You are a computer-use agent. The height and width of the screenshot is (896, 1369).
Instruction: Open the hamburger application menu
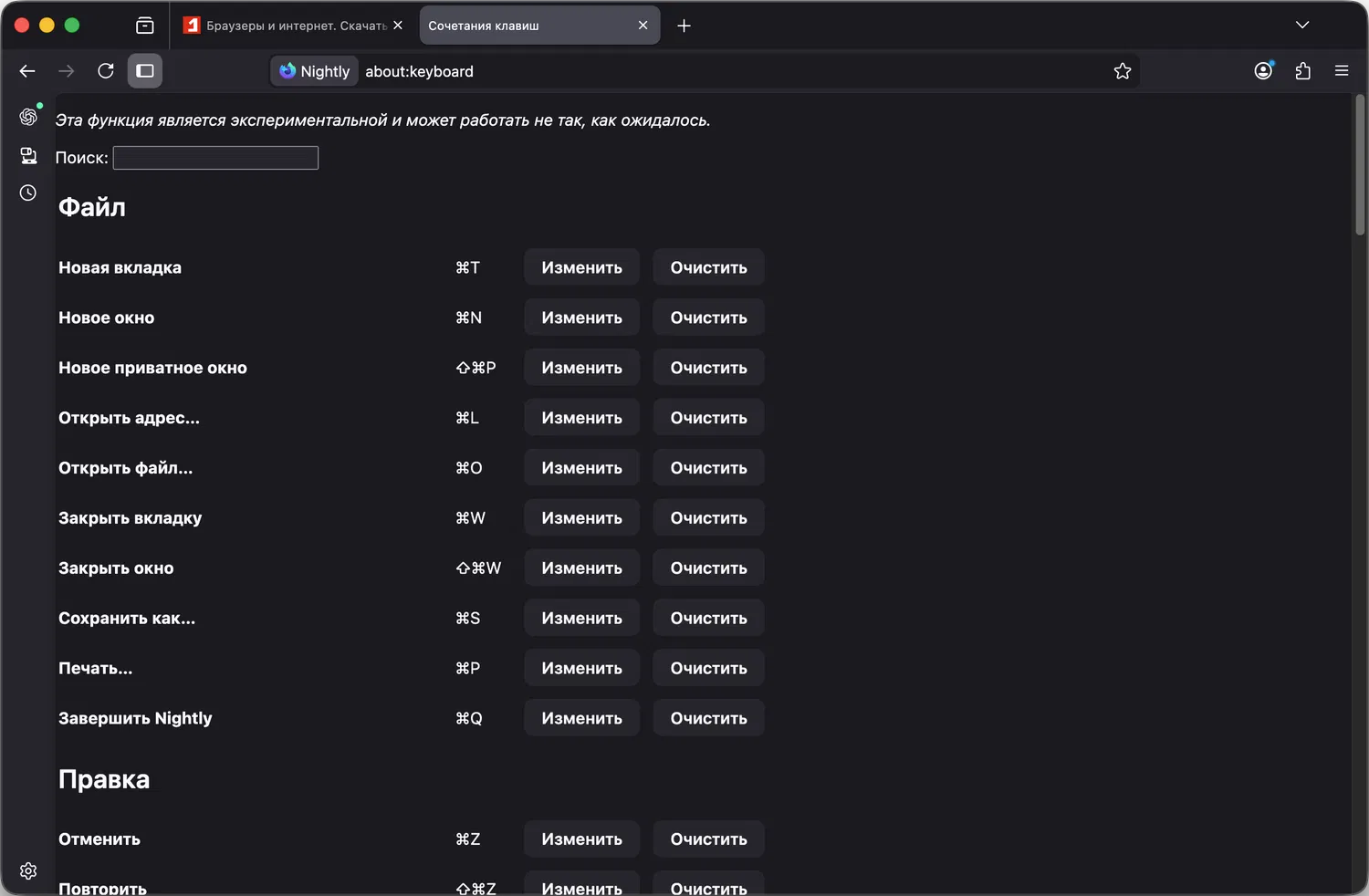point(1343,70)
